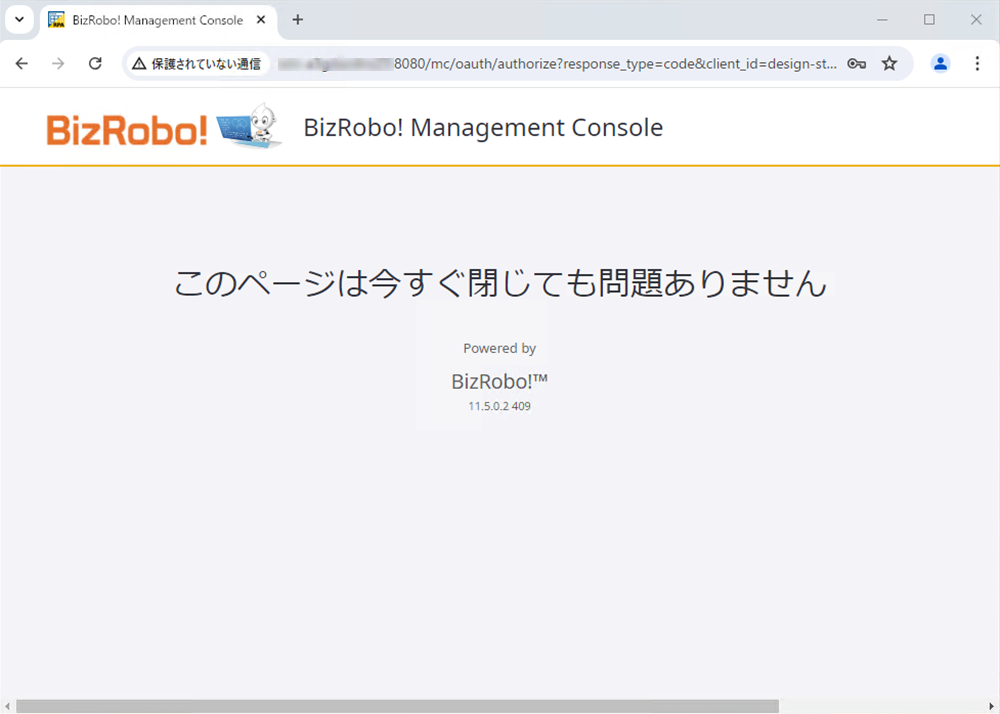Click the robot mascot image in header

[249, 126]
